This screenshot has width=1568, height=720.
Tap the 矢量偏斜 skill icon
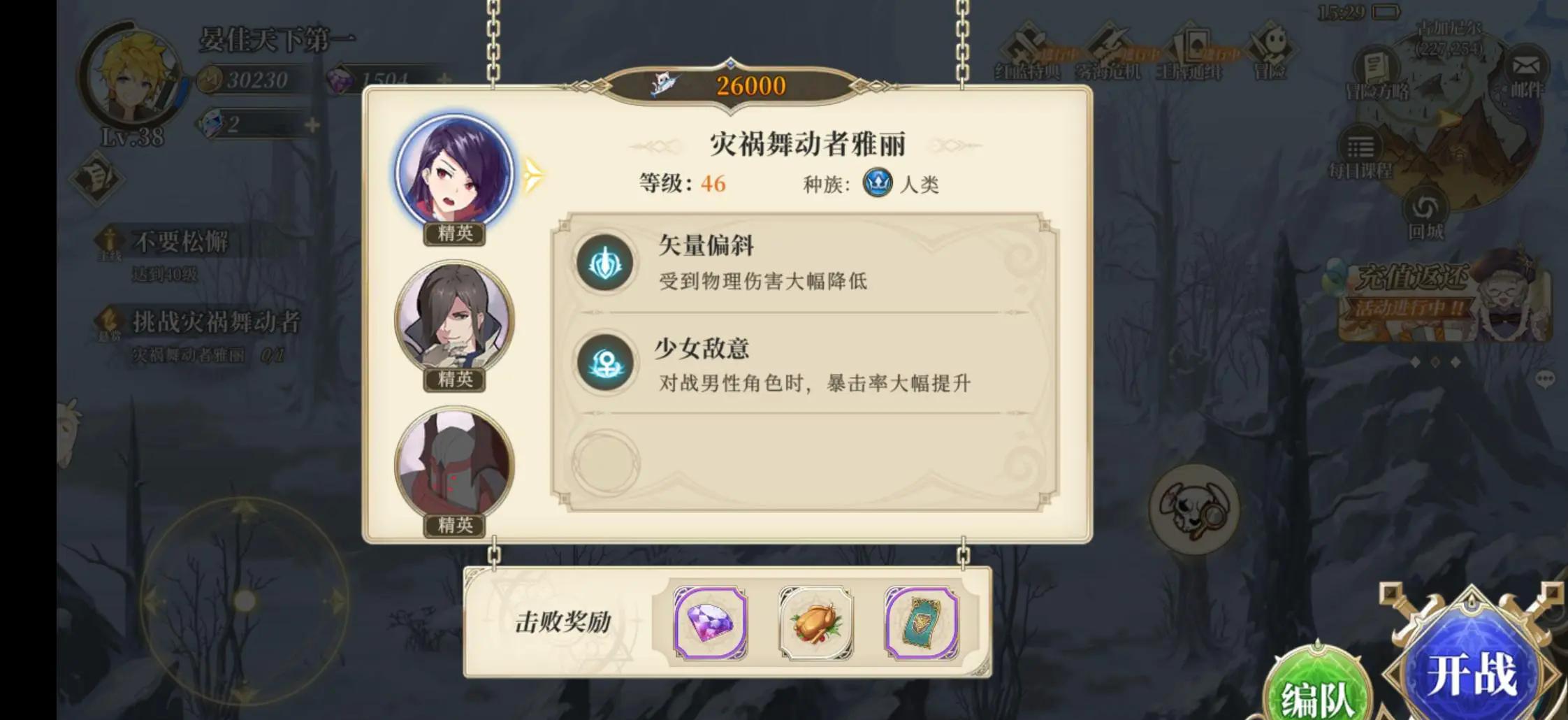click(605, 263)
